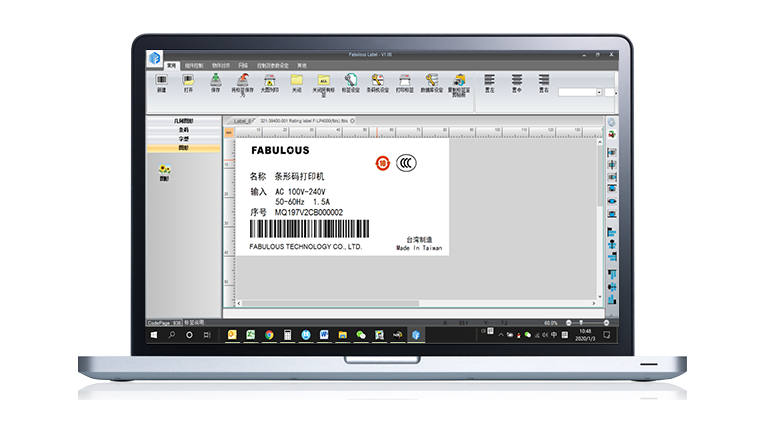Open the third ribbon tab for object alignment
Viewport: 765px width, 430px height.
click(221, 65)
